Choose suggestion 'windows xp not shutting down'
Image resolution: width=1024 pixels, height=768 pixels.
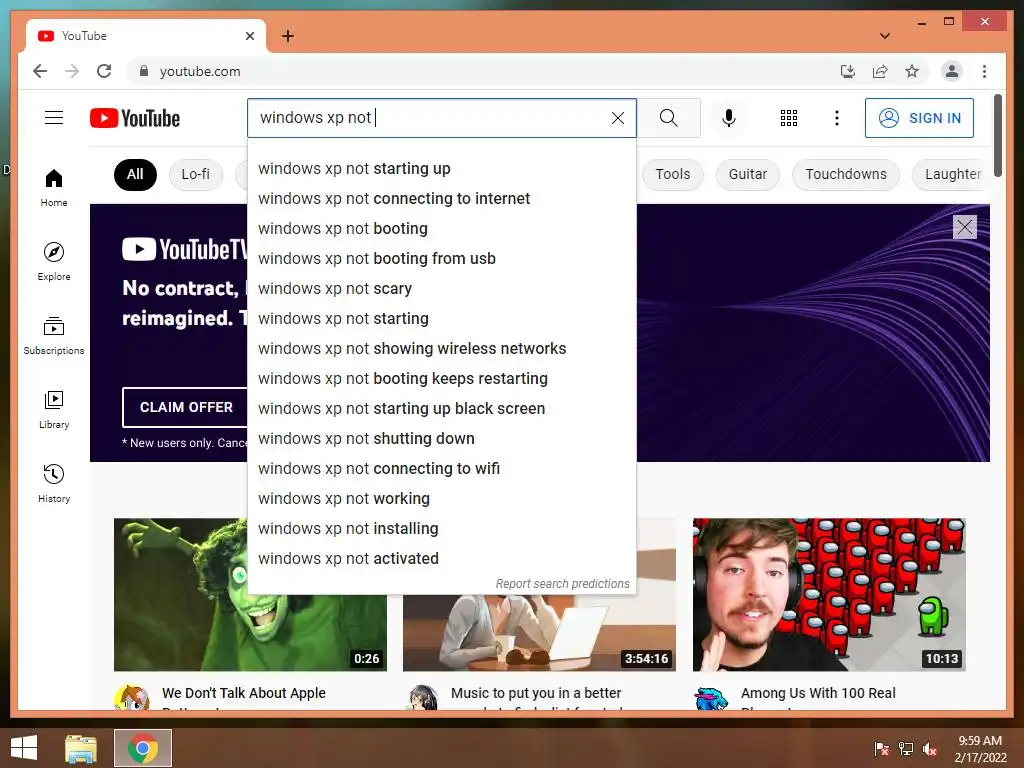442,439
